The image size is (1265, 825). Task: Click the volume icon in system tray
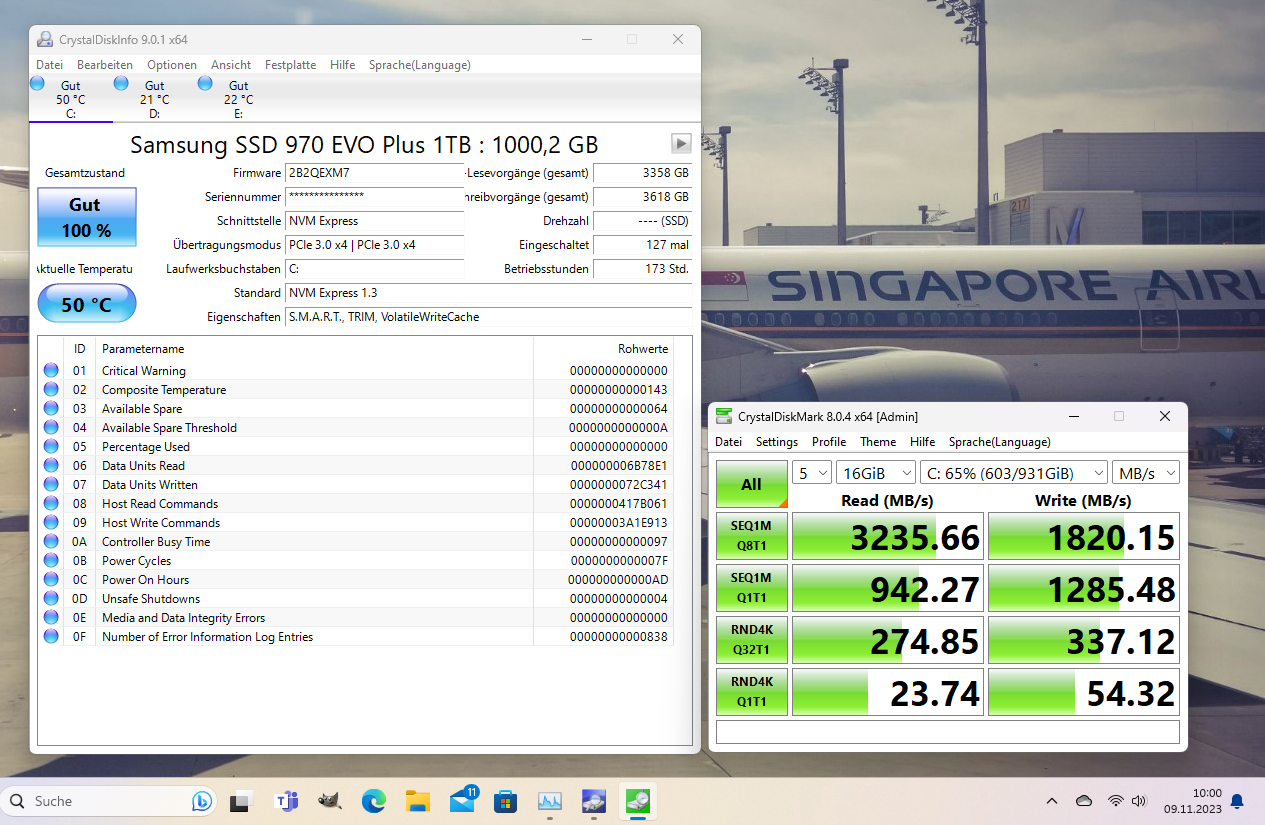pos(1138,801)
